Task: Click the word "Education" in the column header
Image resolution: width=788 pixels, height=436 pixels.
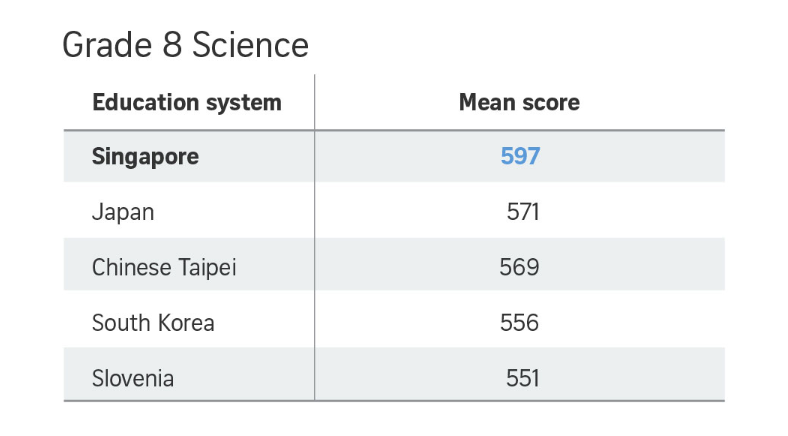Action: pyautogui.click(x=142, y=102)
